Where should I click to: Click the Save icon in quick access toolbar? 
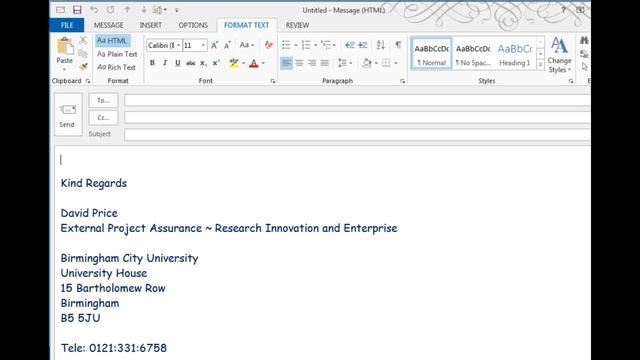(x=77, y=10)
